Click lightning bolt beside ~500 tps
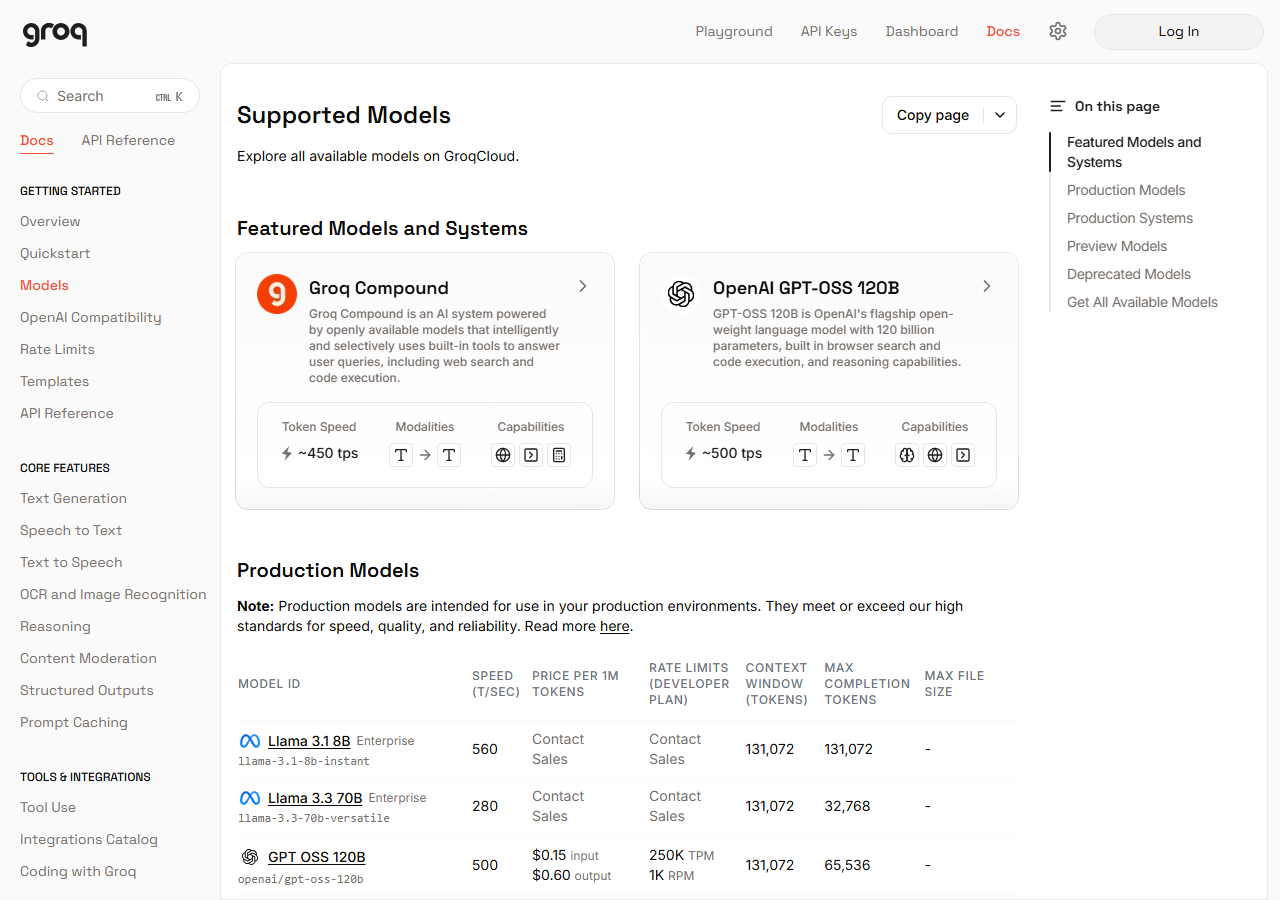 point(691,453)
